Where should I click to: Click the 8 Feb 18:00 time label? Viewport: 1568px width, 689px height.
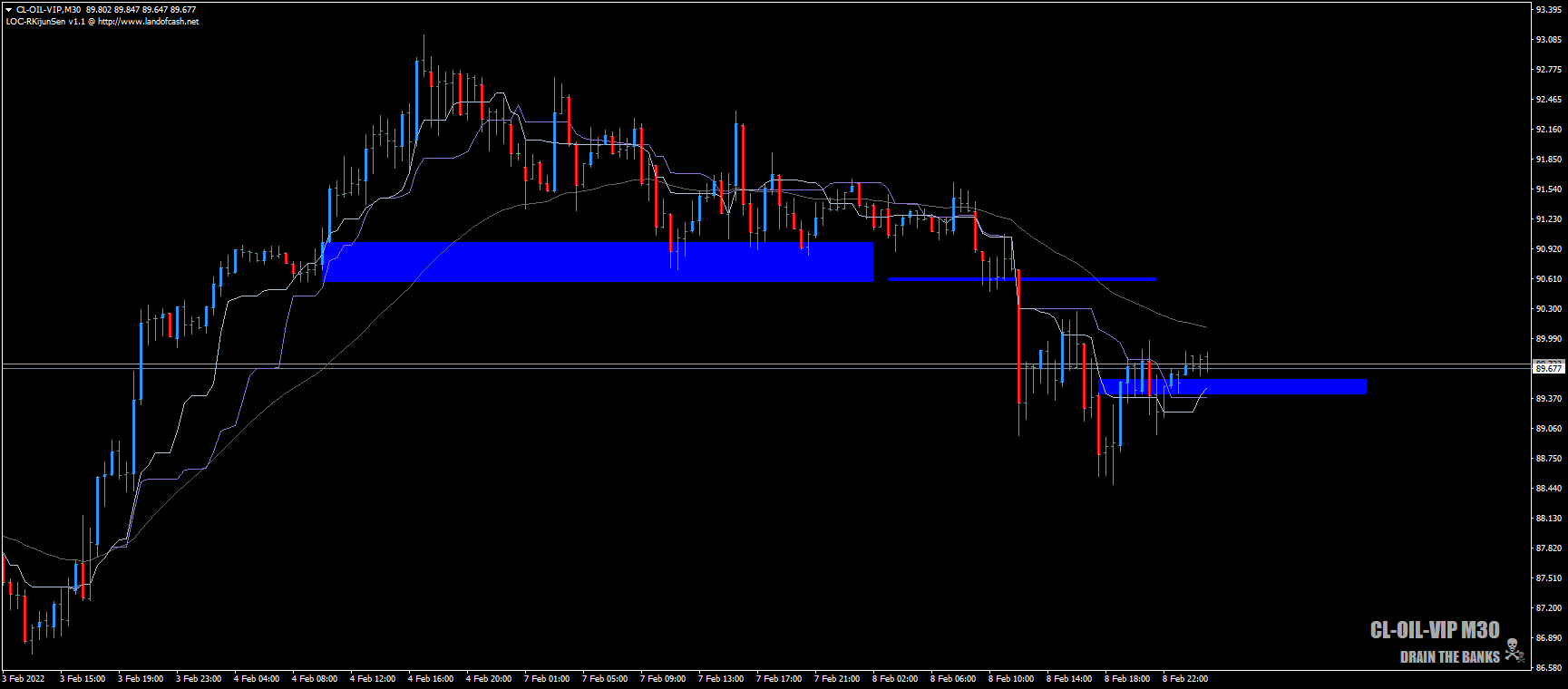[x=1127, y=679]
